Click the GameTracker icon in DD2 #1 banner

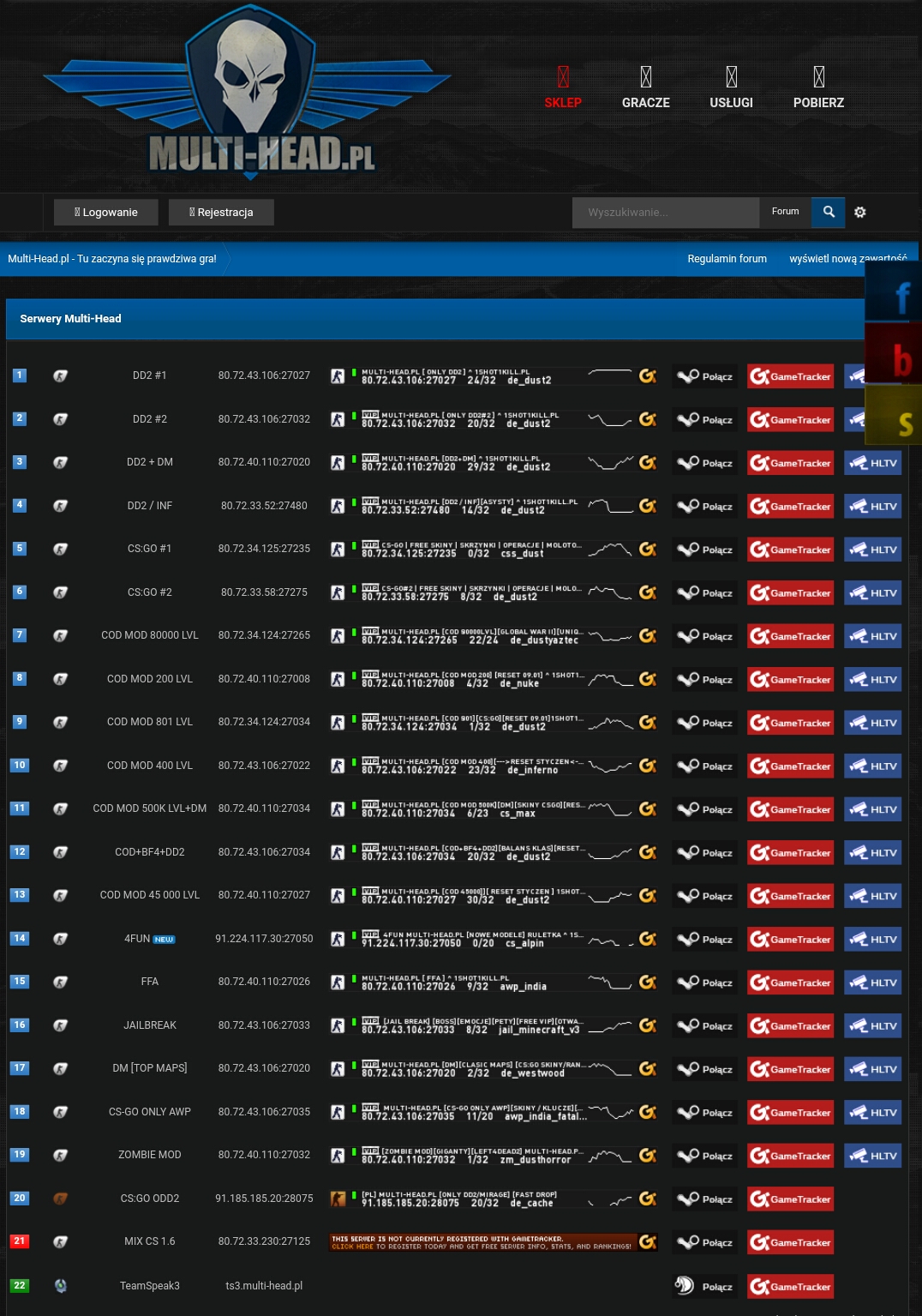click(x=648, y=376)
